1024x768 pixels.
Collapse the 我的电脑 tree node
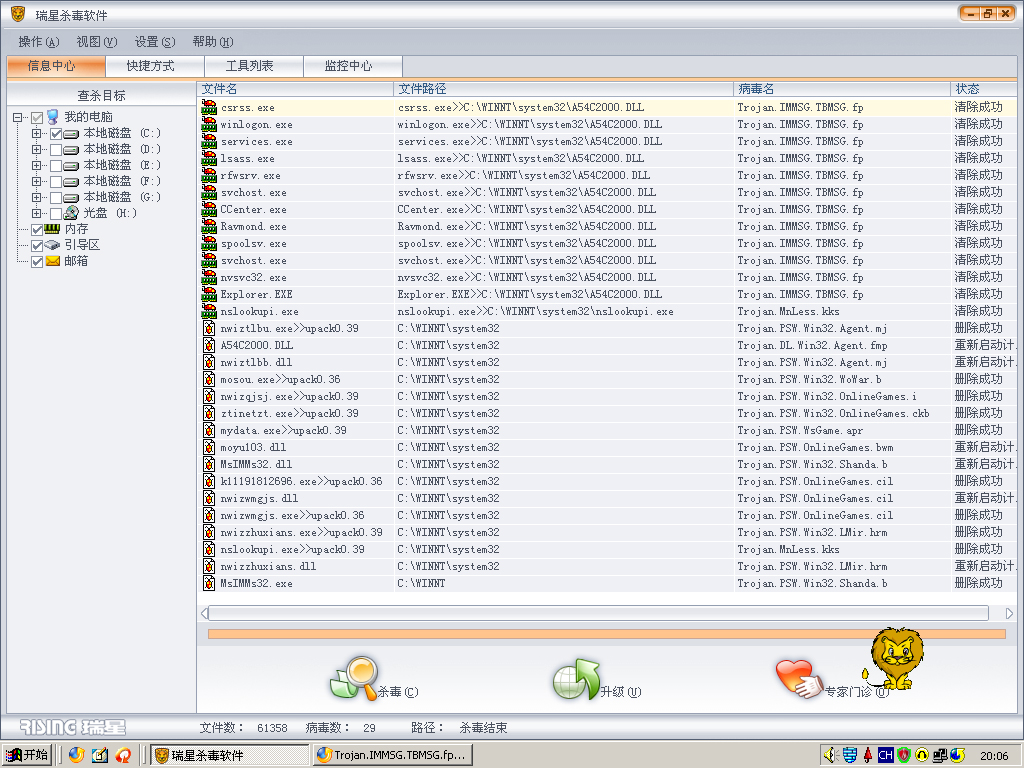pos(18,118)
